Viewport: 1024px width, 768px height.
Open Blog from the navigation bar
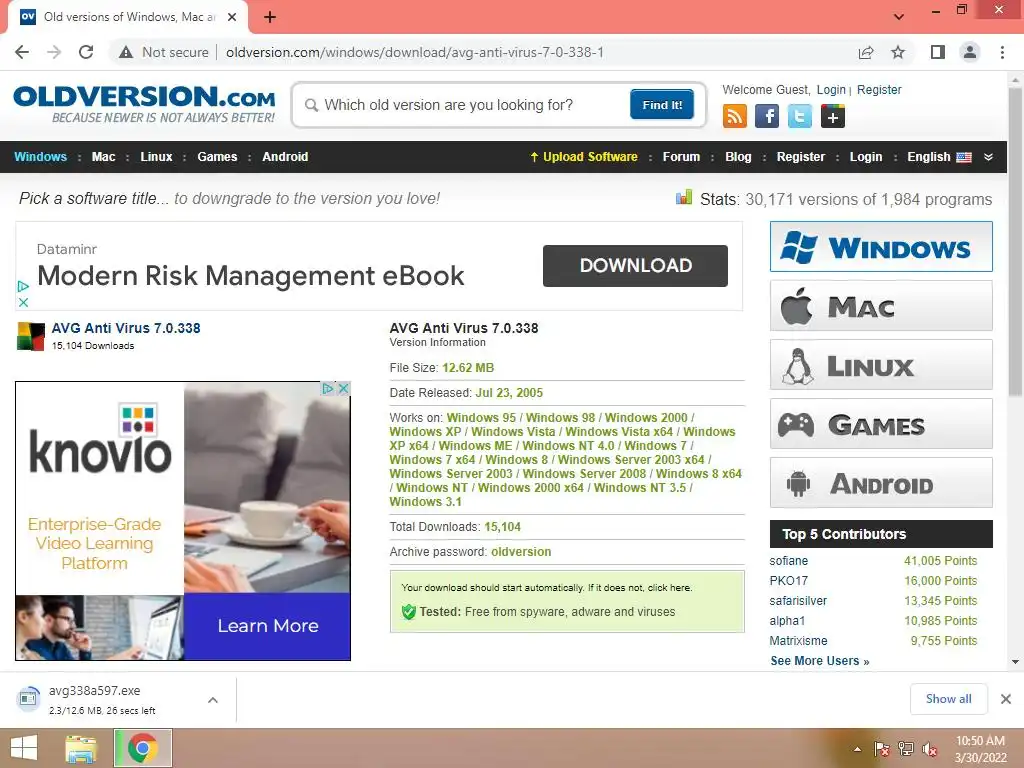pyautogui.click(x=738, y=157)
